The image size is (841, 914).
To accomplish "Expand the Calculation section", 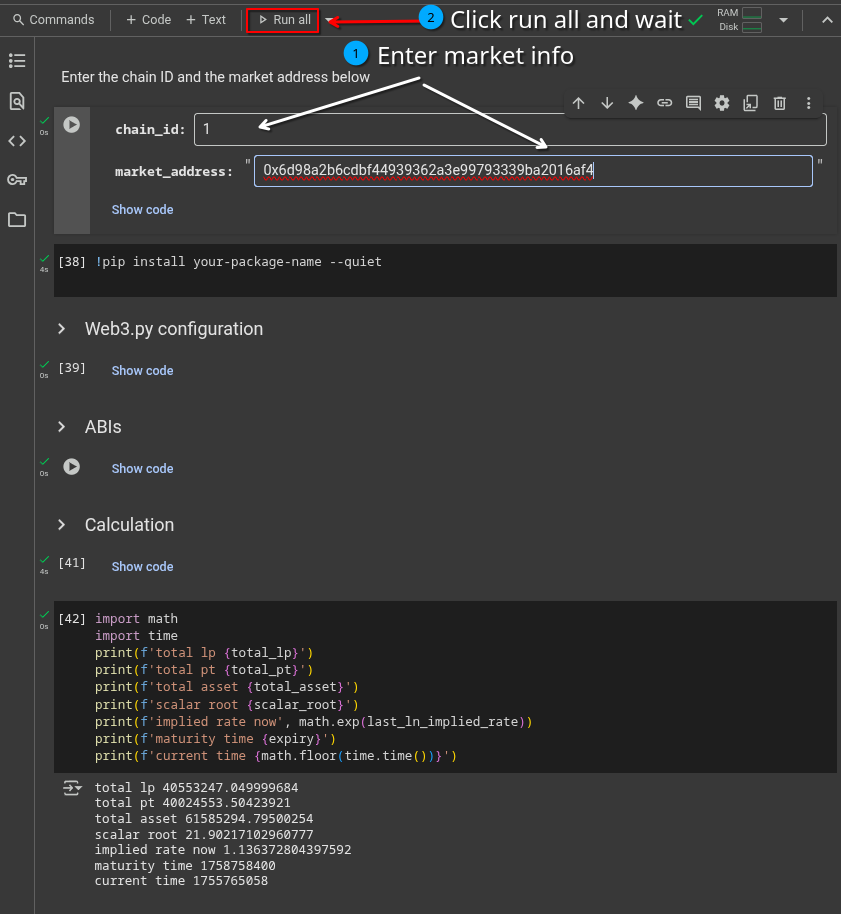I will click(62, 525).
